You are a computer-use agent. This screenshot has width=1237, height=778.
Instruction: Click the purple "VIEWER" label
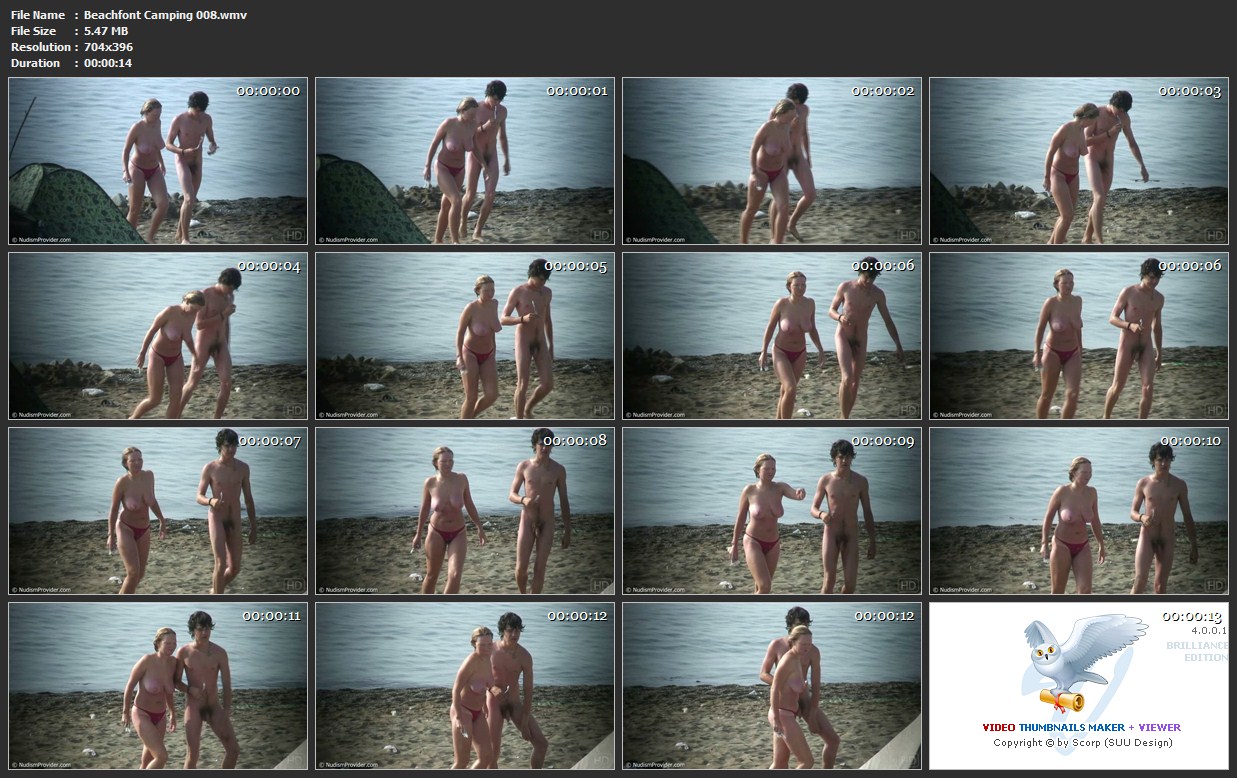[x=1159, y=727]
